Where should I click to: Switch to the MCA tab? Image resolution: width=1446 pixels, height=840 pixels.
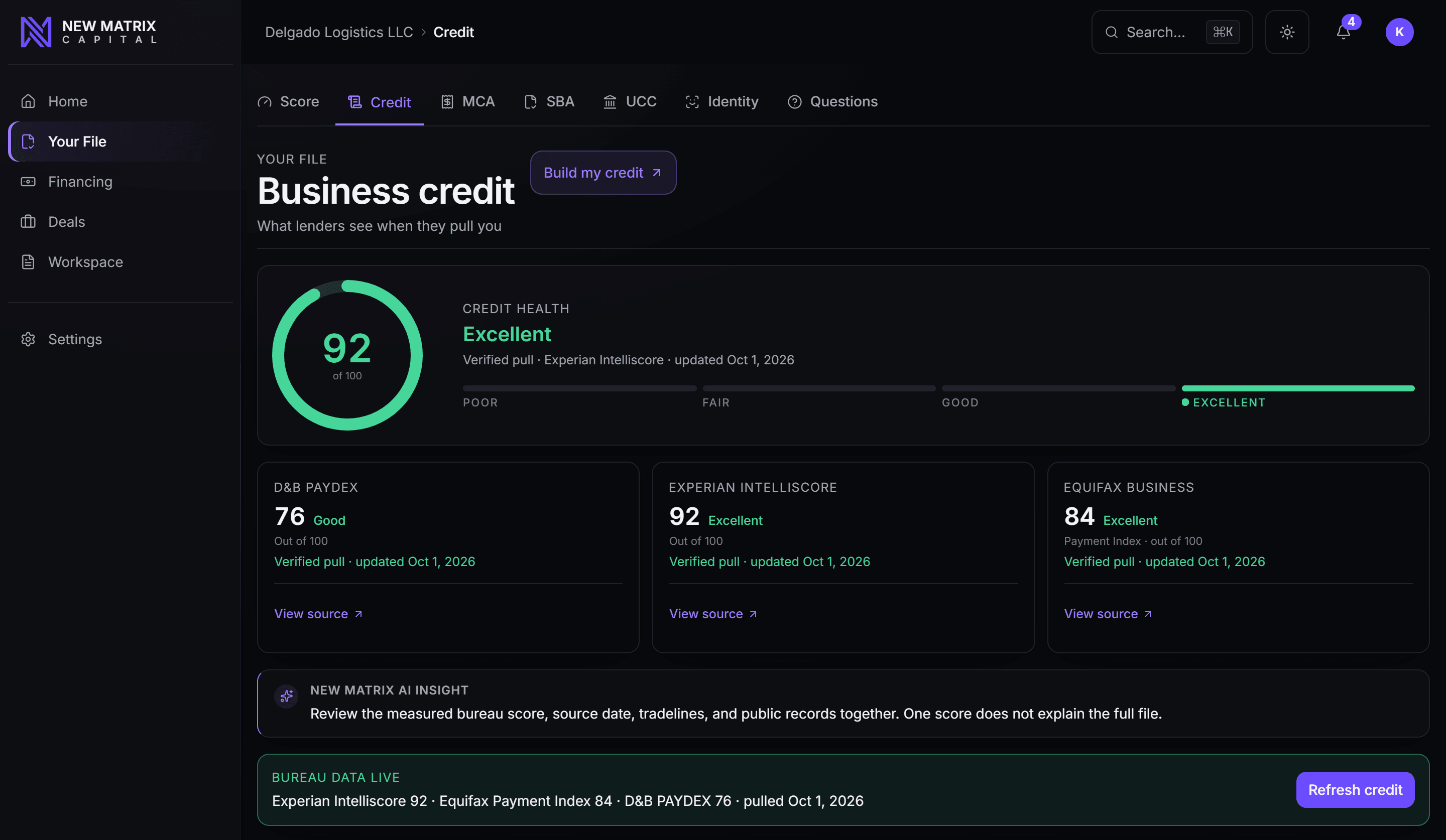click(x=467, y=102)
